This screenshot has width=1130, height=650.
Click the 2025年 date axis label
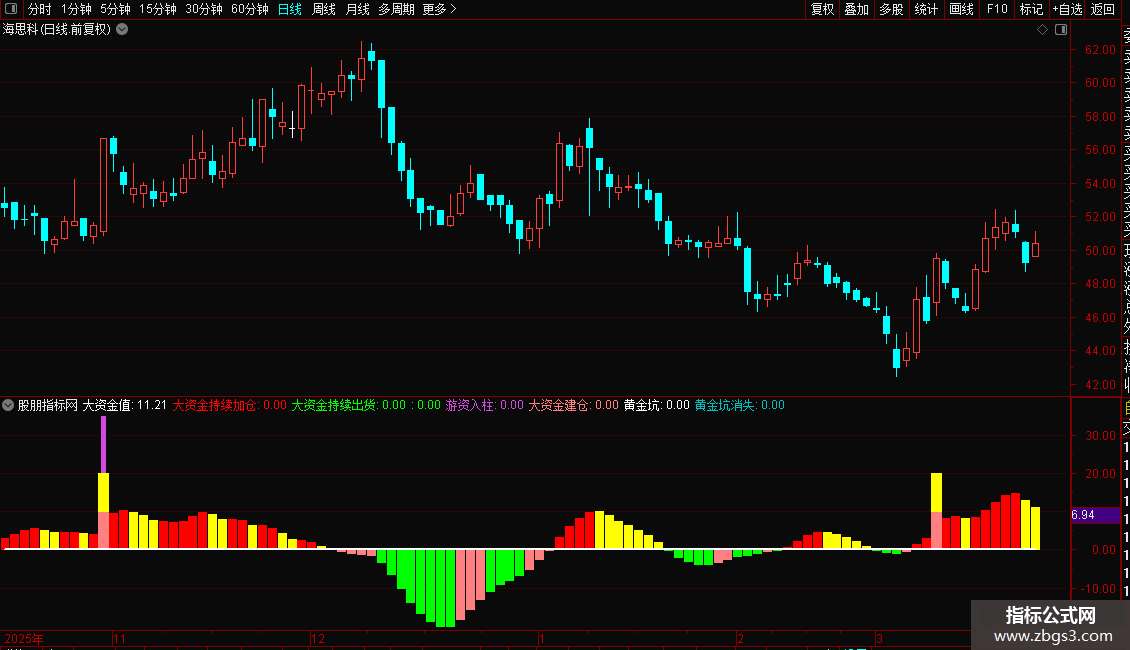24,638
